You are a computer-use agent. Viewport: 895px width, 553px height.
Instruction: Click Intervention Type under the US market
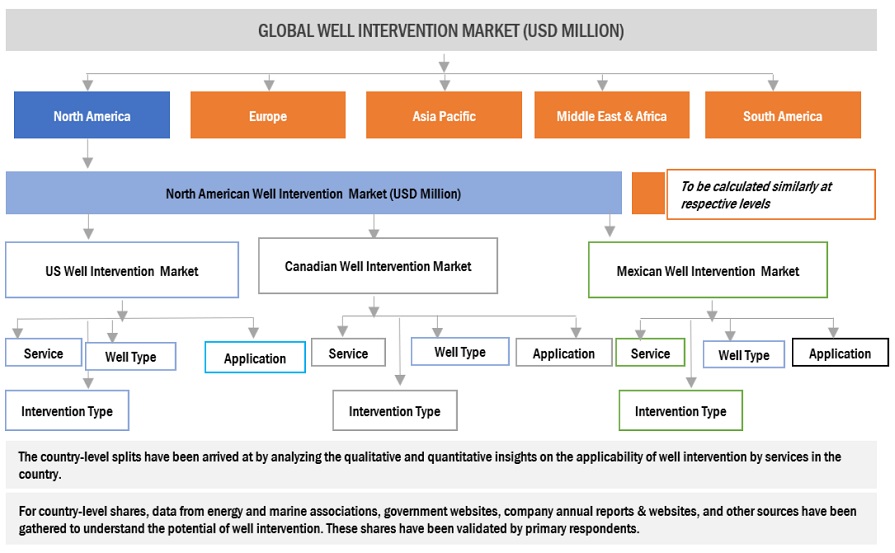67,411
